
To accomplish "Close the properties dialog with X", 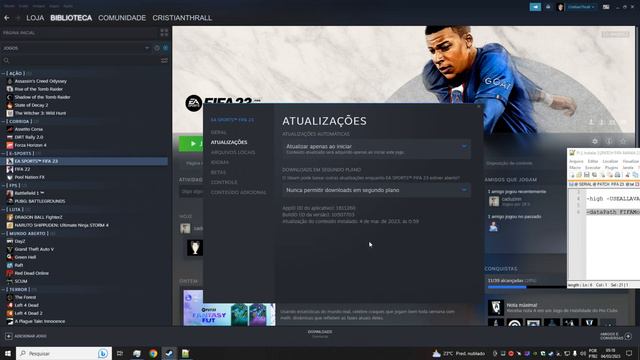I will coord(478,107).
